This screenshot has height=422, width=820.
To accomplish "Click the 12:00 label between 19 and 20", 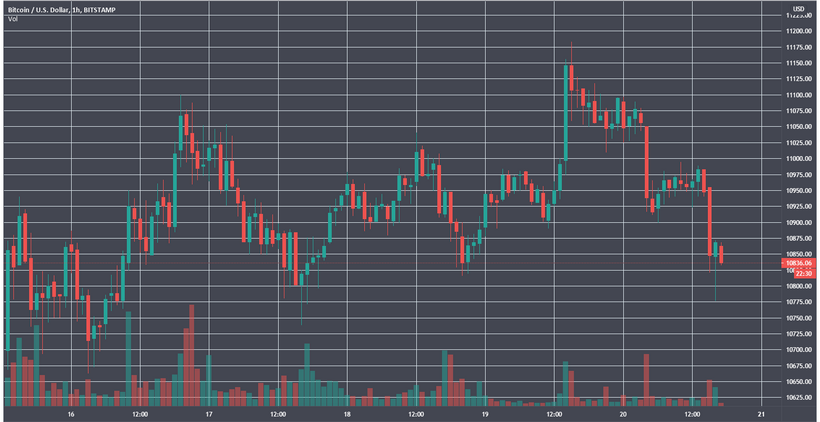I will pos(554,413).
